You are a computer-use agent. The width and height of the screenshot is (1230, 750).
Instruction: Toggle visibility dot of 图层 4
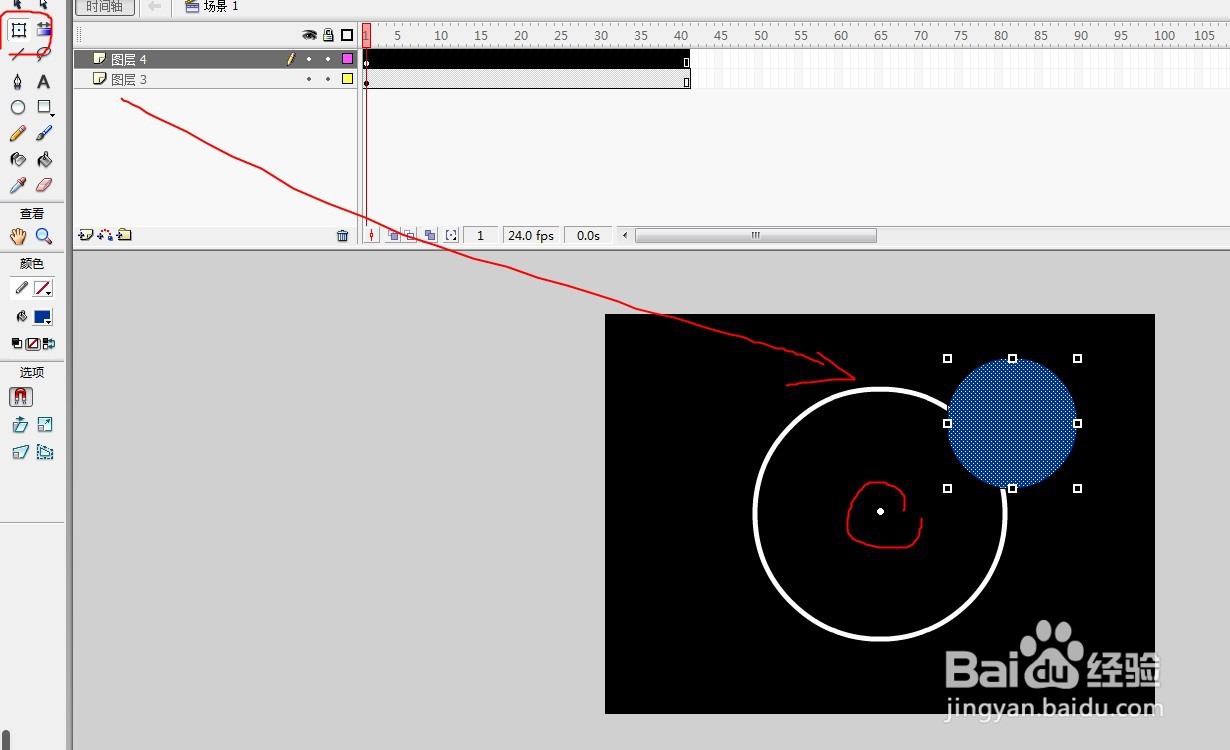point(309,59)
